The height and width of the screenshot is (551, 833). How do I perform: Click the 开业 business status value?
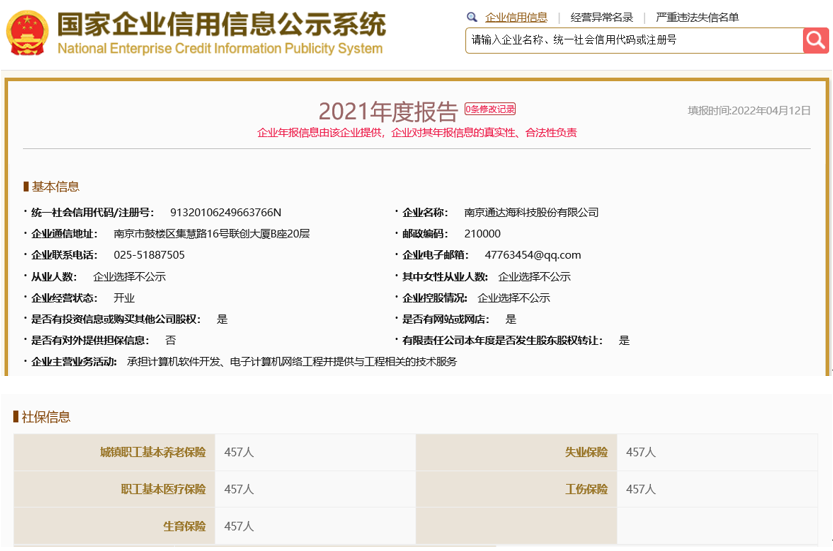coord(124,298)
